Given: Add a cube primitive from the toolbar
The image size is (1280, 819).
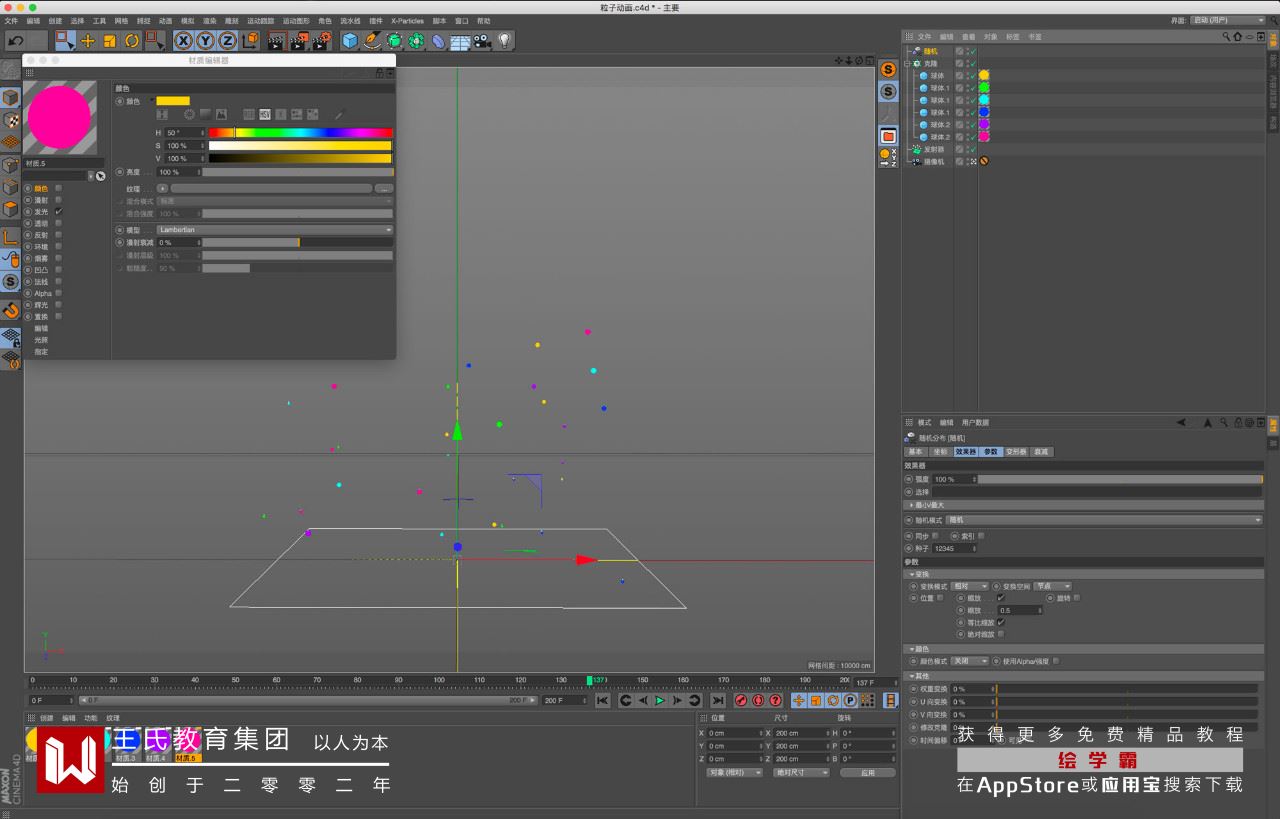Looking at the screenshot, I should (x=350, y=41).
